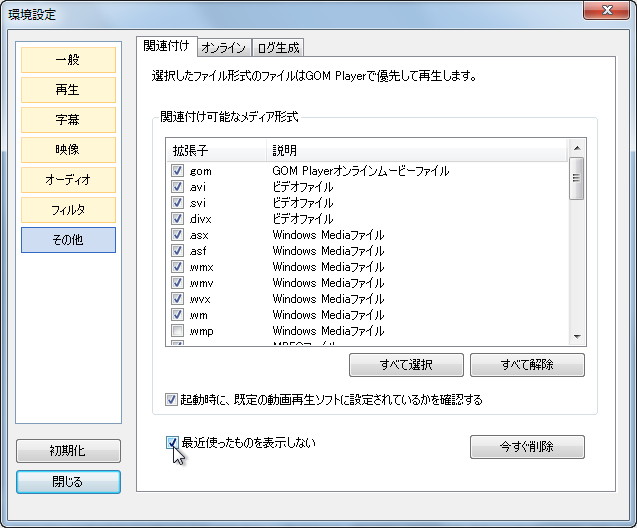
Task: Uncheck the .wm extension checkbox
Action: pyautogui.click(x=177, y=314)
